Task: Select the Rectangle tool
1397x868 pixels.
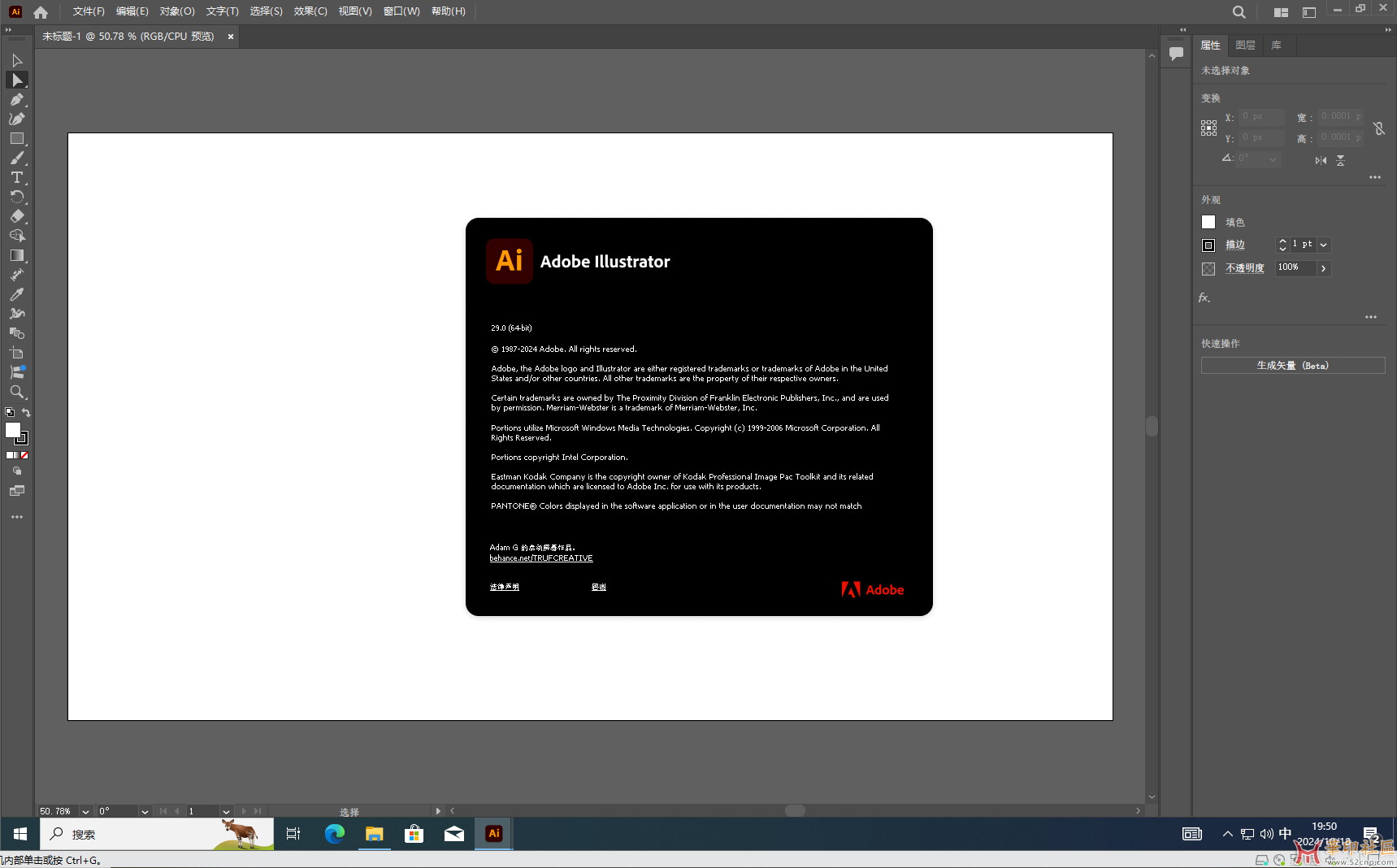Action: pos(16,138)
